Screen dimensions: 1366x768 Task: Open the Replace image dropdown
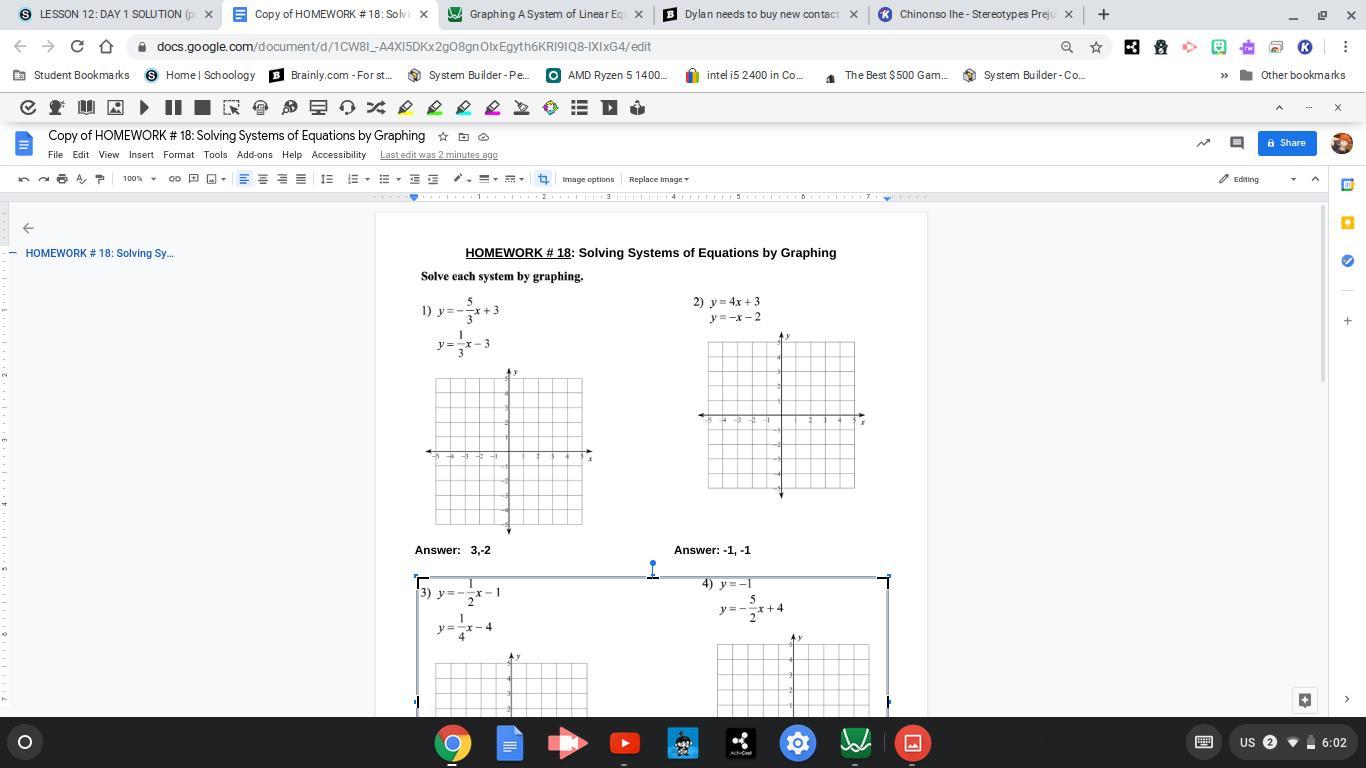click(x=658, y=179)
